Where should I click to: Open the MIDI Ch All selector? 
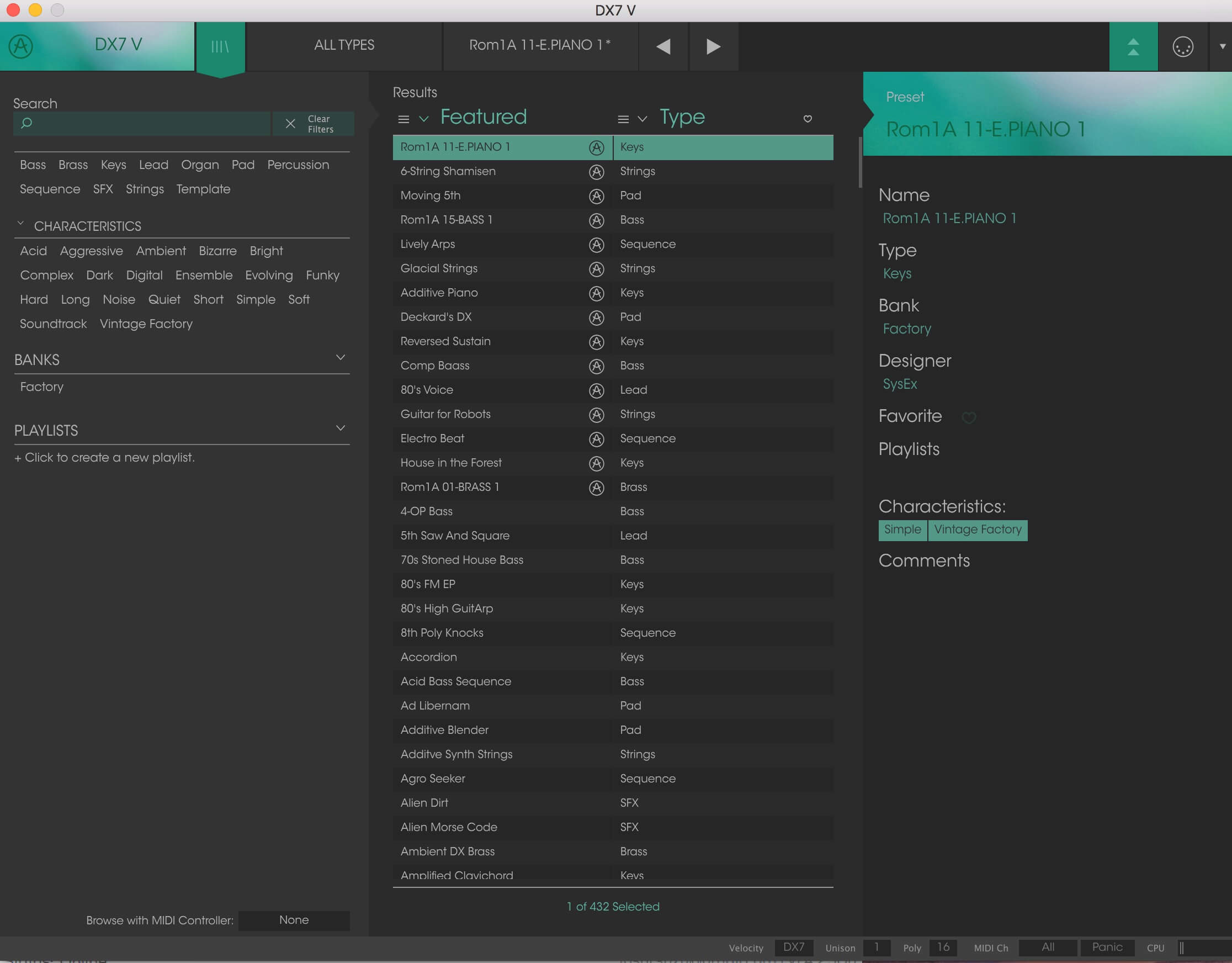1048,947
